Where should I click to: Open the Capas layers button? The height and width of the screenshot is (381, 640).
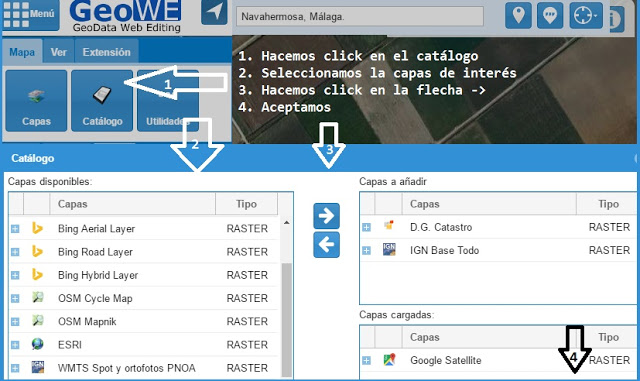(x=36, y=100)
